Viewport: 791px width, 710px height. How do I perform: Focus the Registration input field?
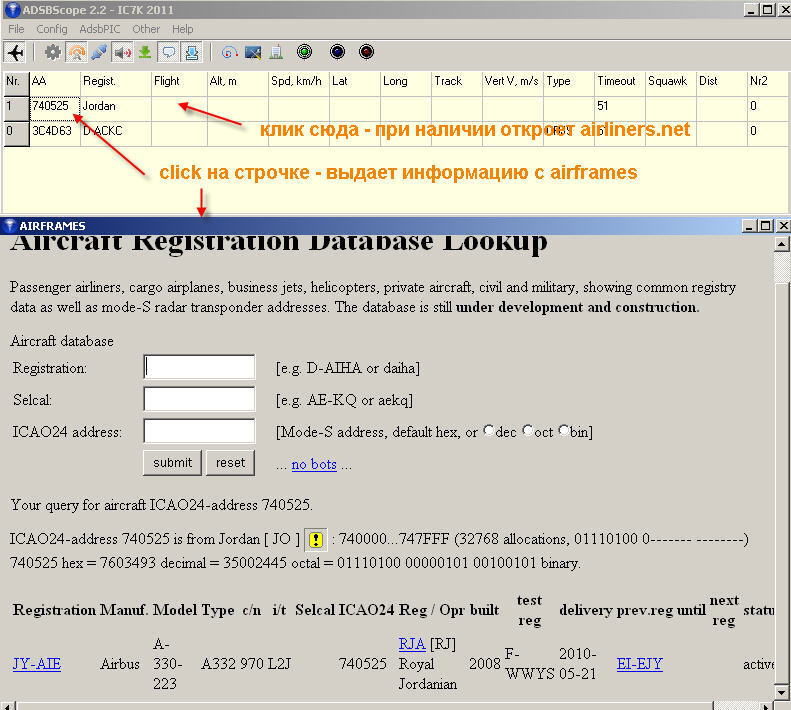199,367
